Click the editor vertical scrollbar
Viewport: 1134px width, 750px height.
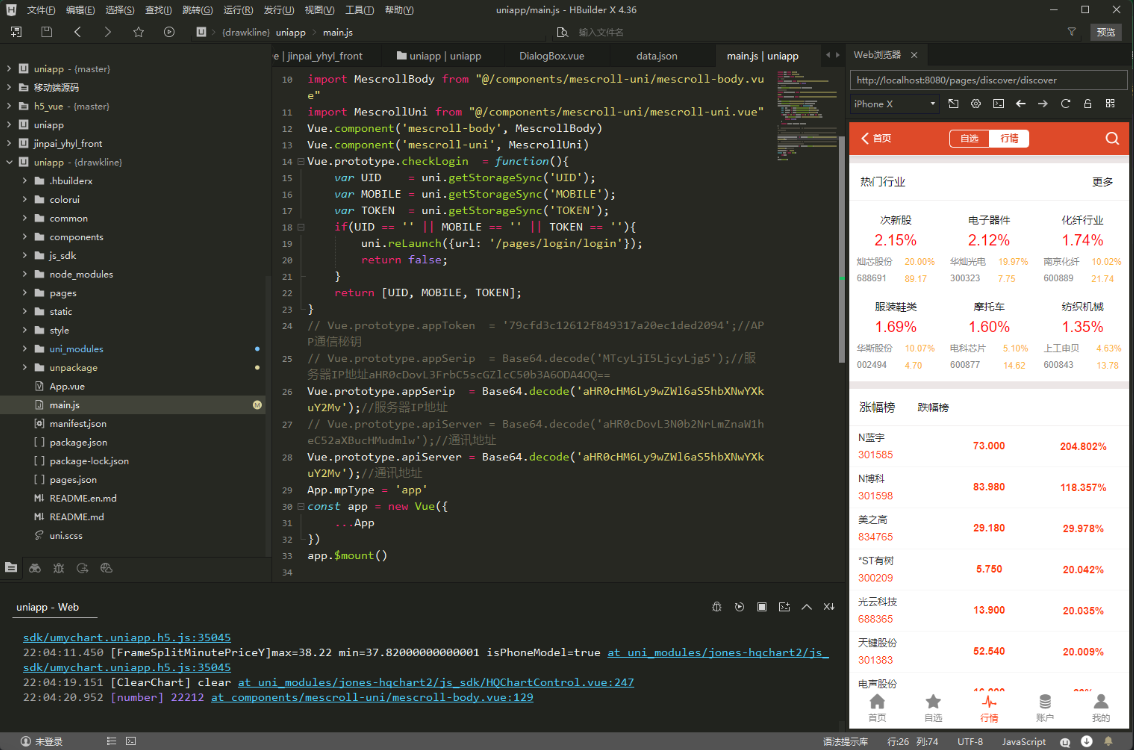(x=842, y=251)
